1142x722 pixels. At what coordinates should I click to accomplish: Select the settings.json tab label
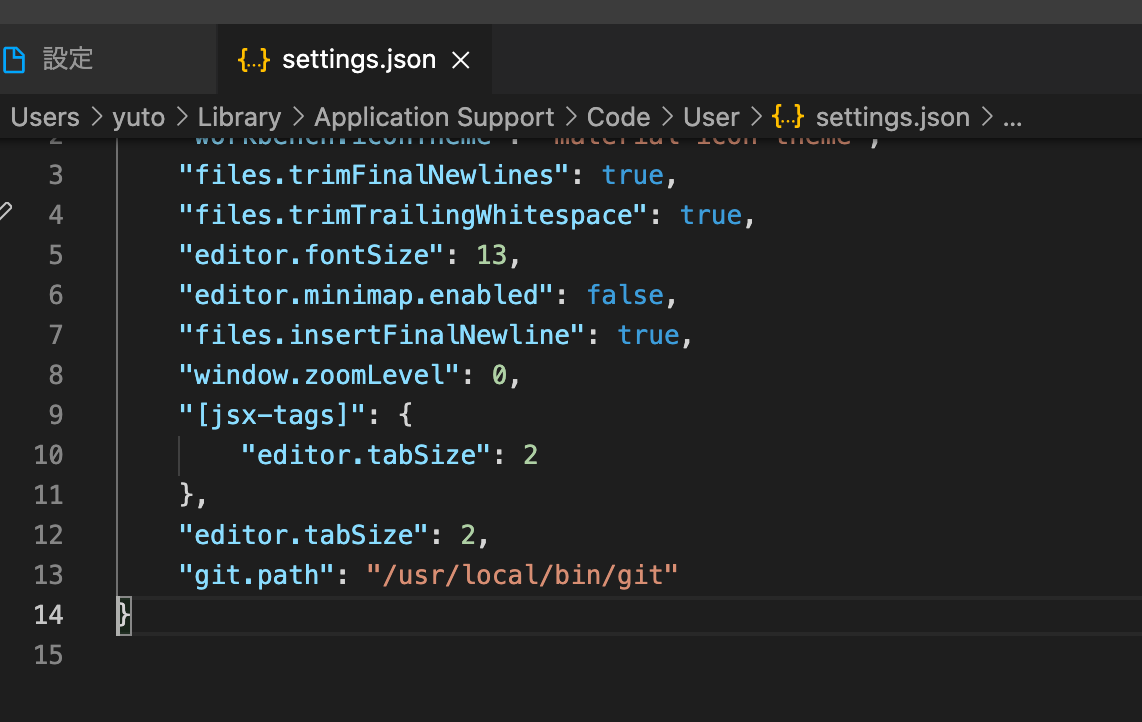point(358,60)
